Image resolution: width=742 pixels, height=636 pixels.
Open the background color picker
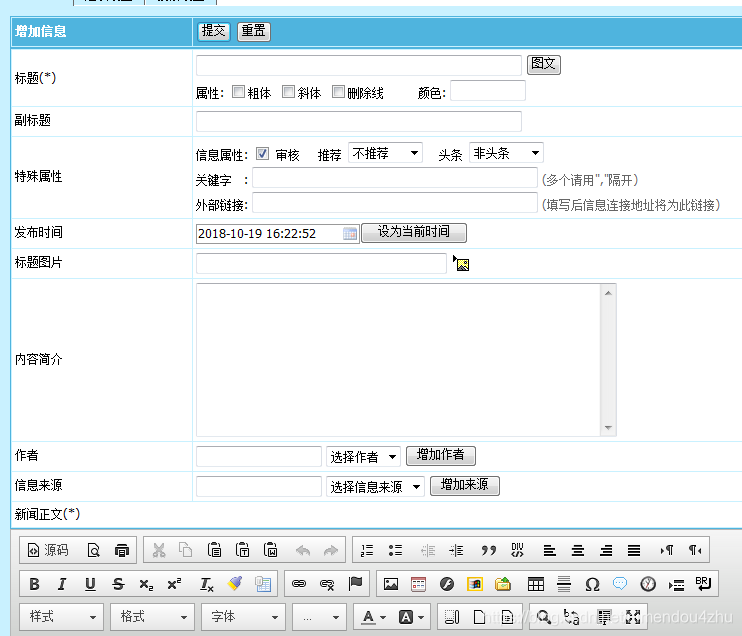point(411,617)
